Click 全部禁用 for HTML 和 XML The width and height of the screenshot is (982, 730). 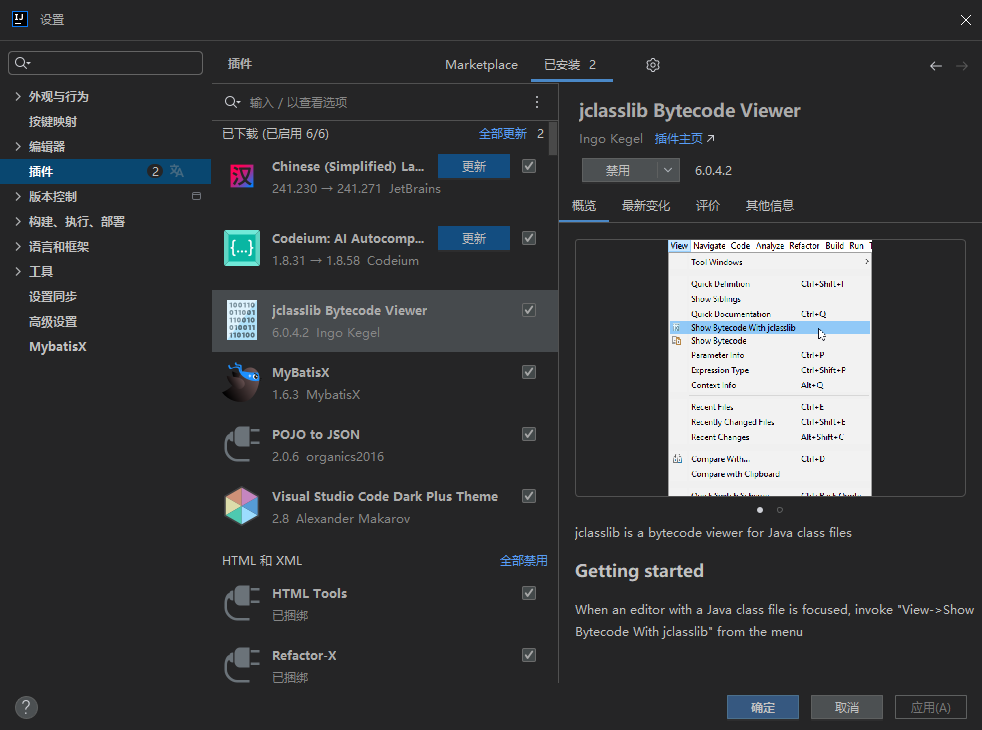524,560
